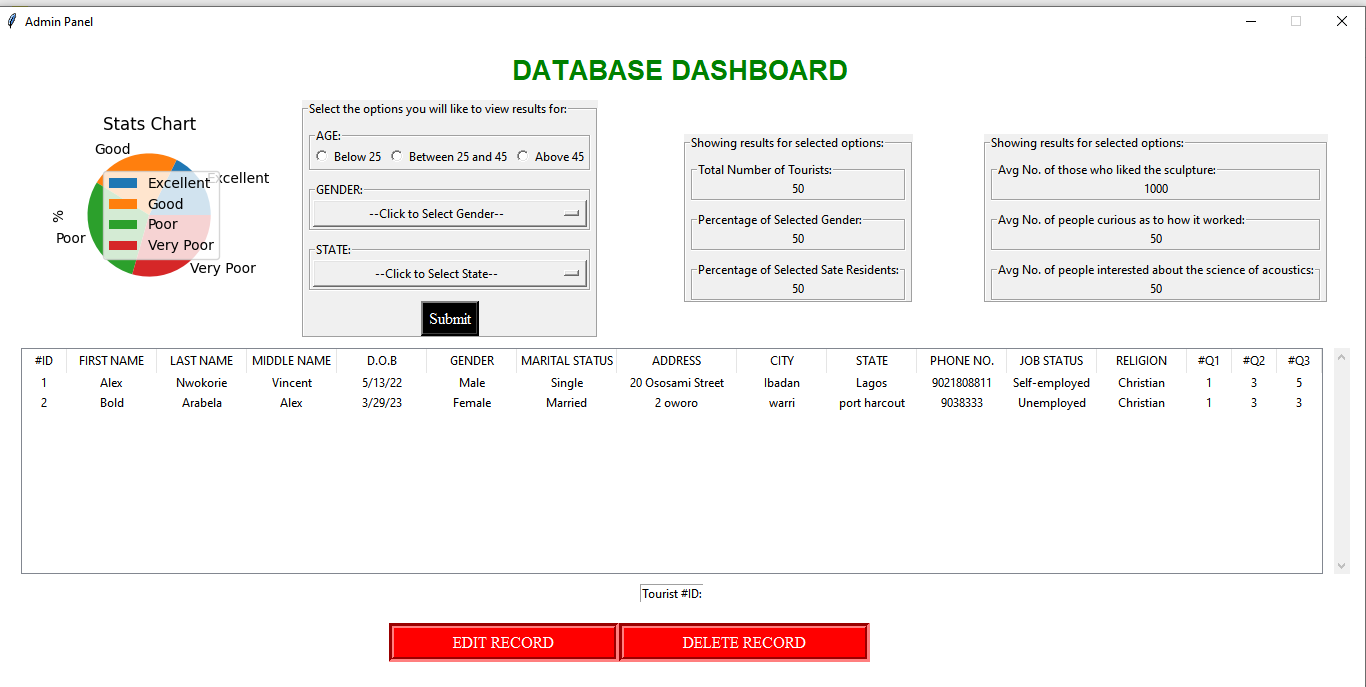Click the Single marital status cell
Viewport: 1366px width, 687px height.
point(567,383)
